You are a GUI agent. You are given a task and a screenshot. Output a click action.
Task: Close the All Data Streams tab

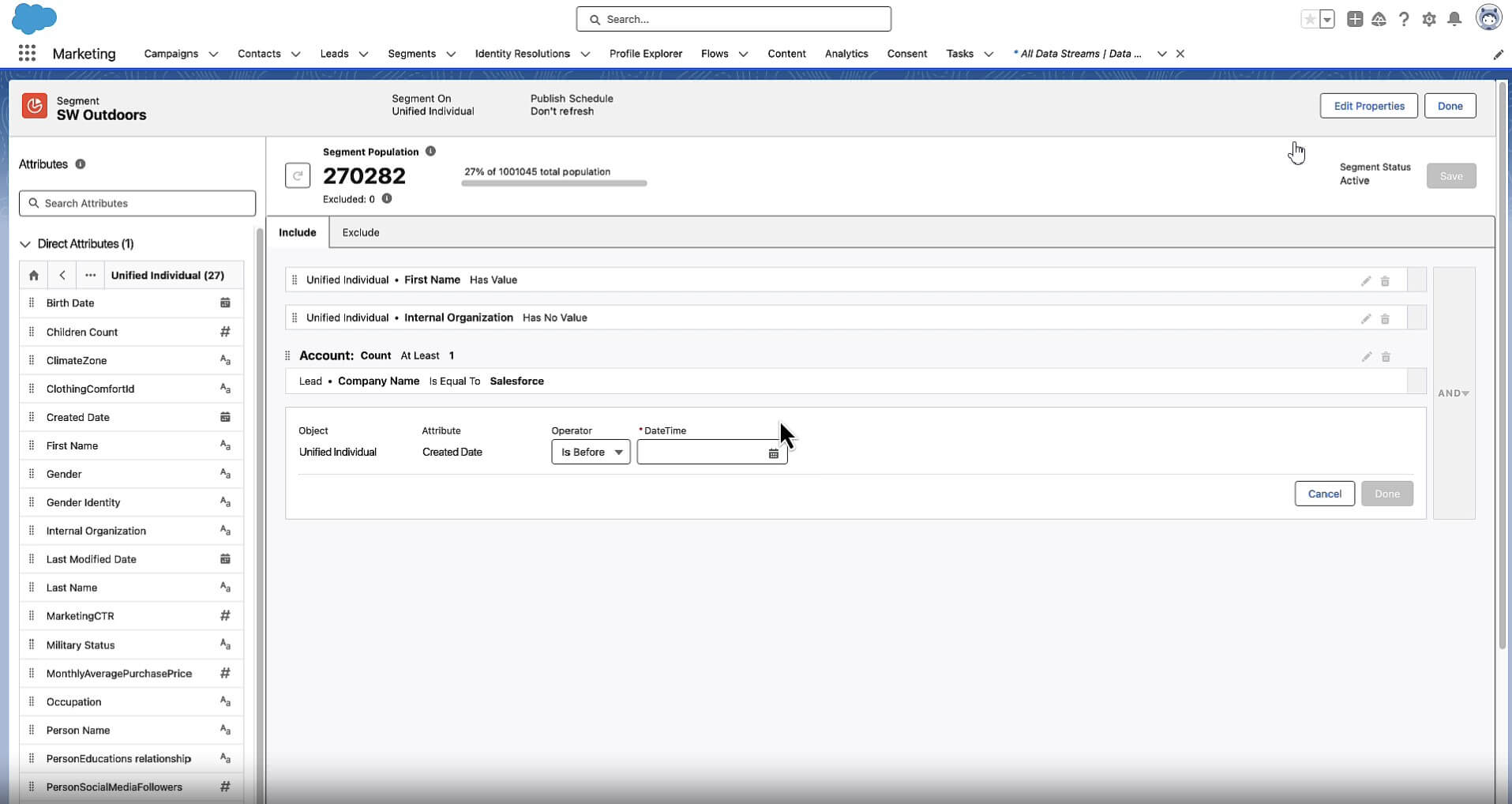tap(1180, 54)
